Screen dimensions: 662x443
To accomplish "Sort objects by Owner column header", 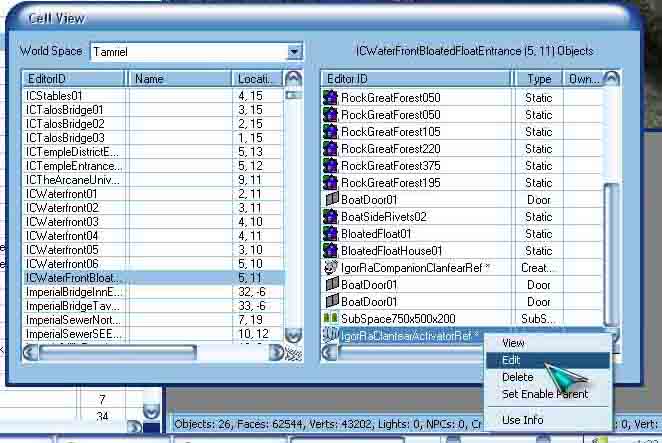I will pos(583,79).
